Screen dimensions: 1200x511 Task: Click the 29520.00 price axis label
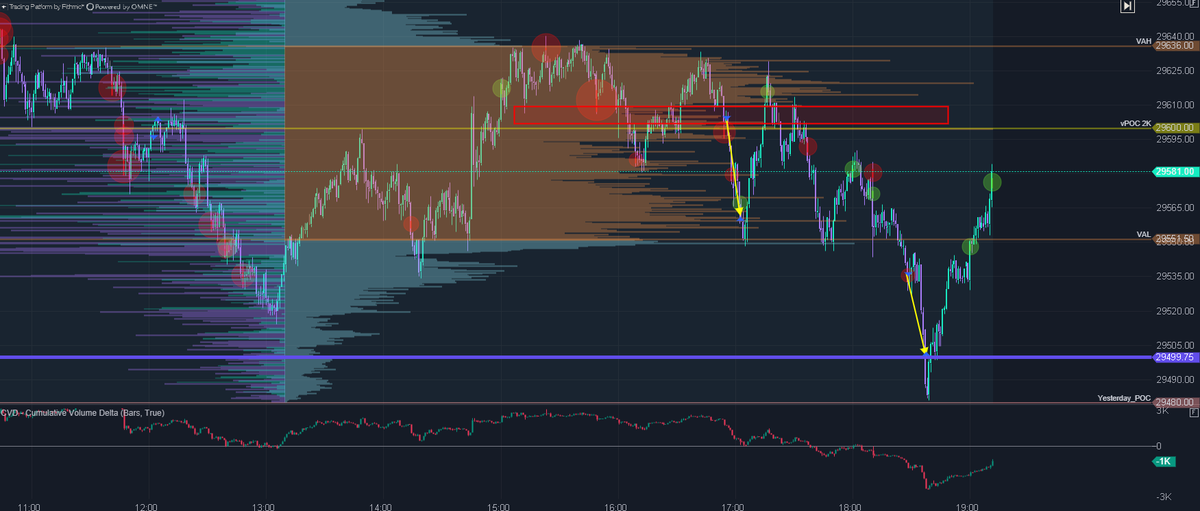coord(1177,311)
